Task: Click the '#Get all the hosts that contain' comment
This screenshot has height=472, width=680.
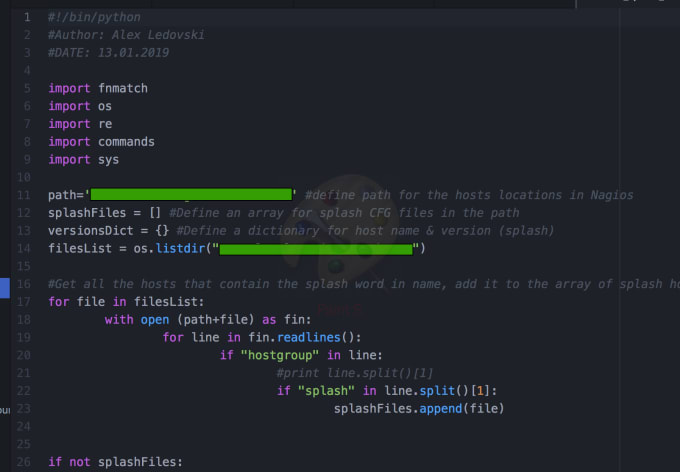Action: click(363, 284)
